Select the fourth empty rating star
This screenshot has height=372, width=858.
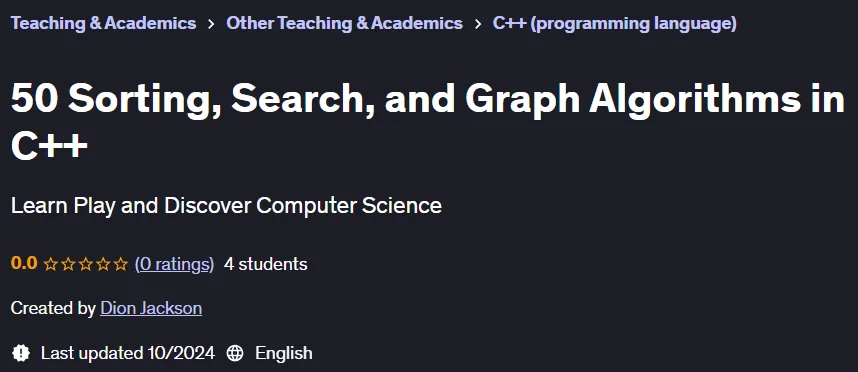pos(103,265)
